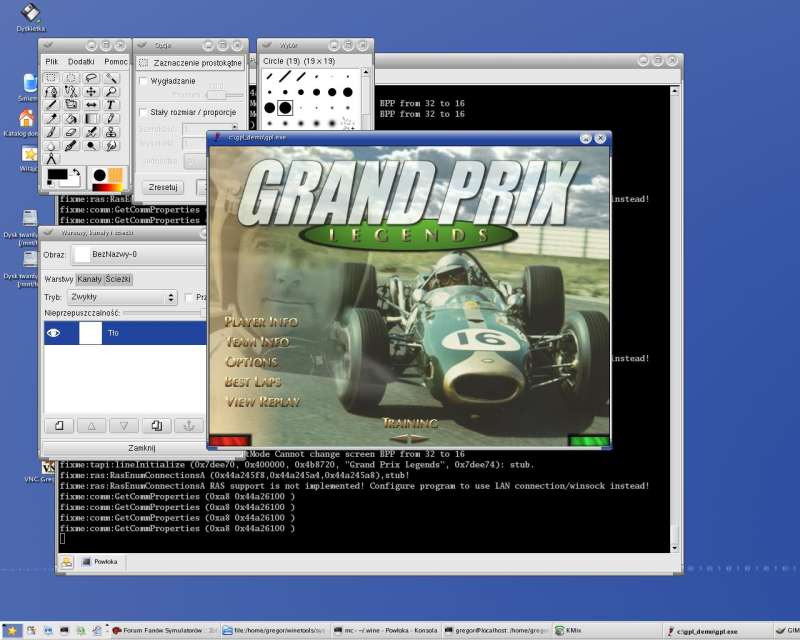Select the Paintbrush tool
The image size is (800, 640).
(51, 132)
